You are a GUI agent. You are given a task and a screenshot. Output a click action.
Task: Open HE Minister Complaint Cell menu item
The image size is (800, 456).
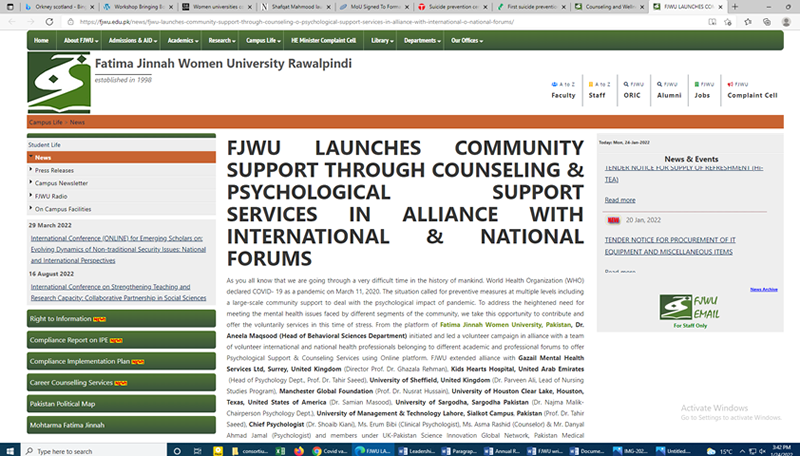[x=323, y=40]
